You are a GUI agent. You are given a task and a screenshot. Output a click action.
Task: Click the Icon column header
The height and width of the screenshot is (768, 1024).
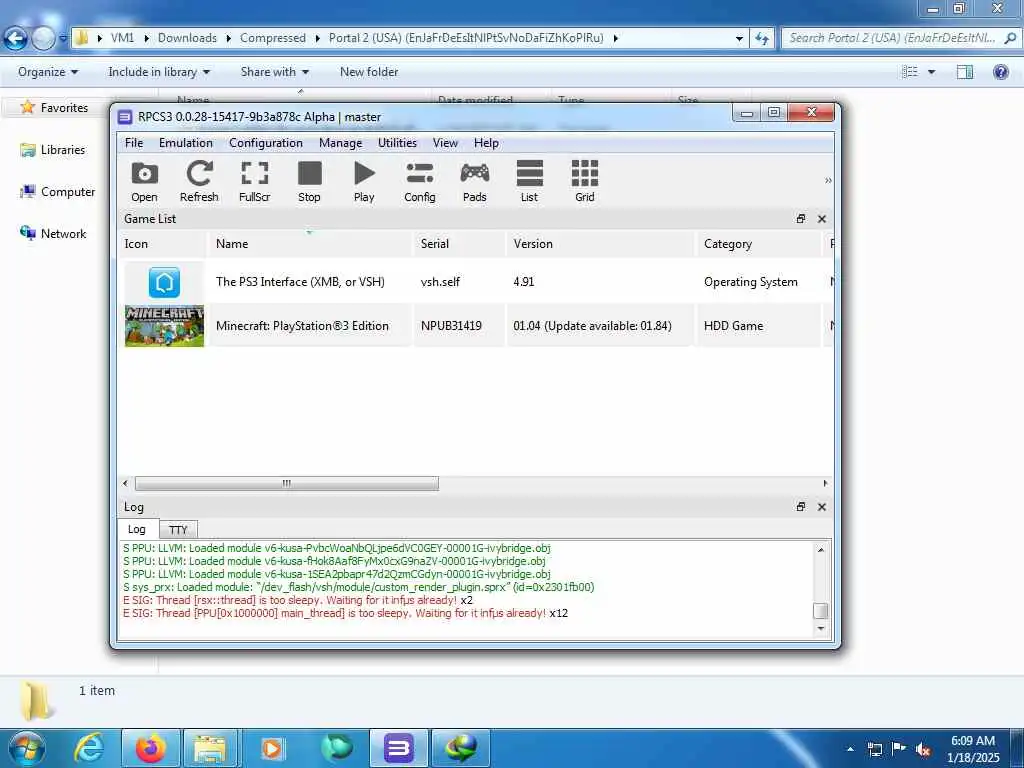click(x=162, y=244)
